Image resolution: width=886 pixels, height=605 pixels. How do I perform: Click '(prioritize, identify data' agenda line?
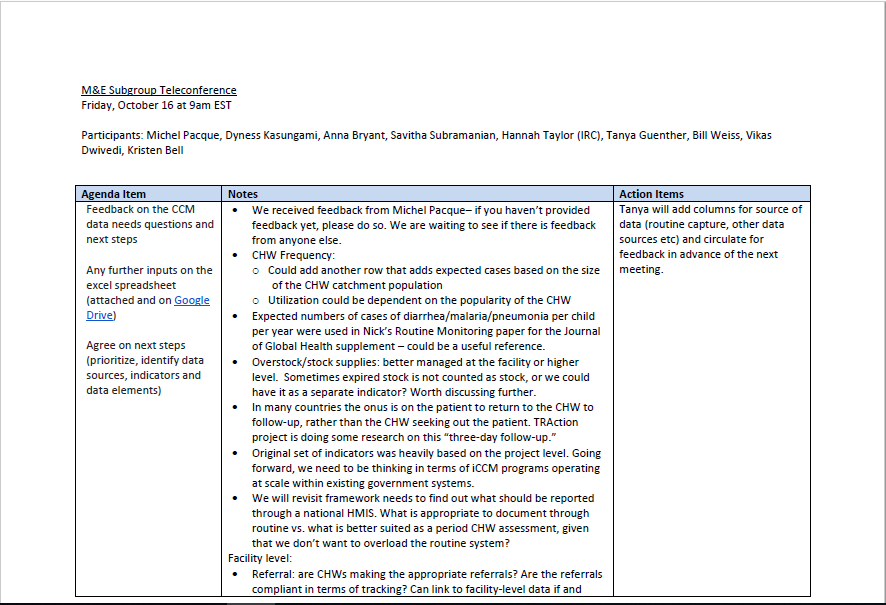coord(145,360)
